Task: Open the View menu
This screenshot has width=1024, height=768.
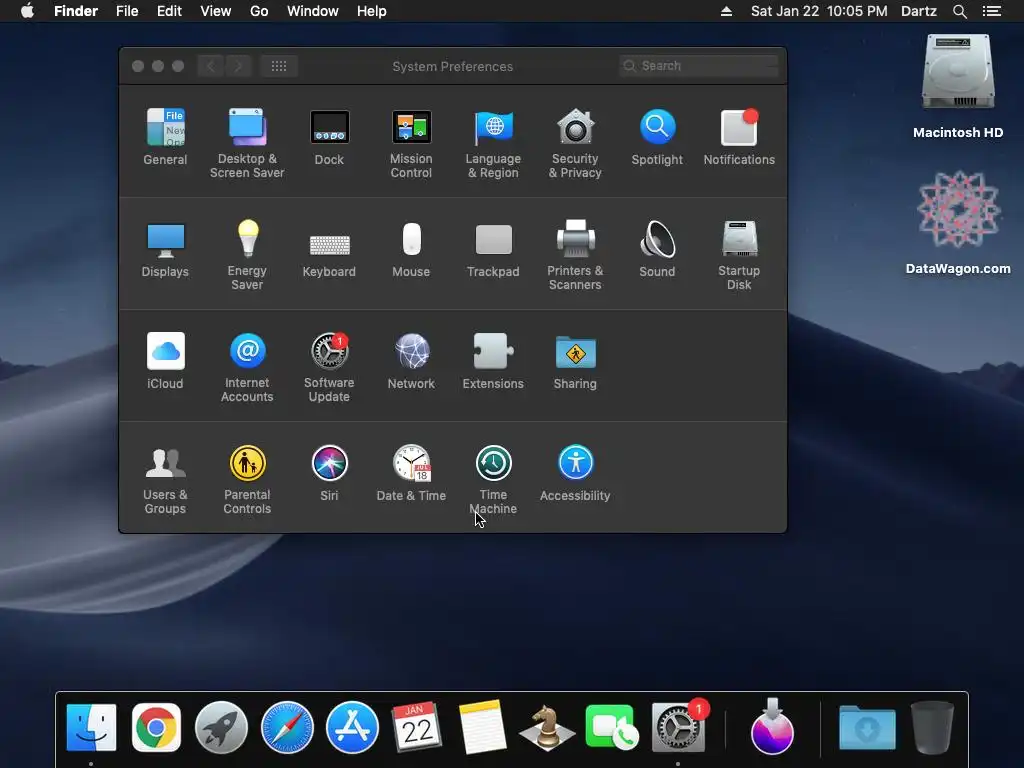Action: [216, 11]
